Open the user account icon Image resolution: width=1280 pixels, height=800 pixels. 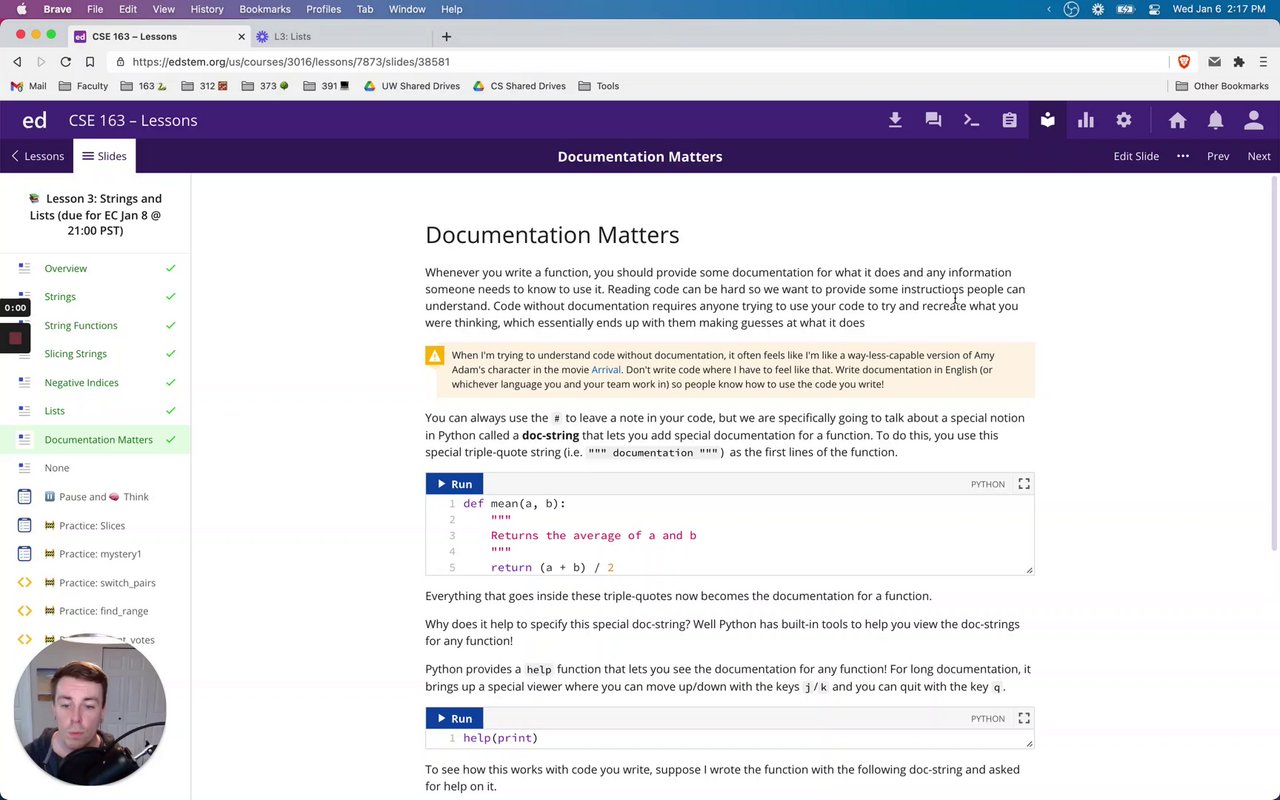click(1253, 120)
